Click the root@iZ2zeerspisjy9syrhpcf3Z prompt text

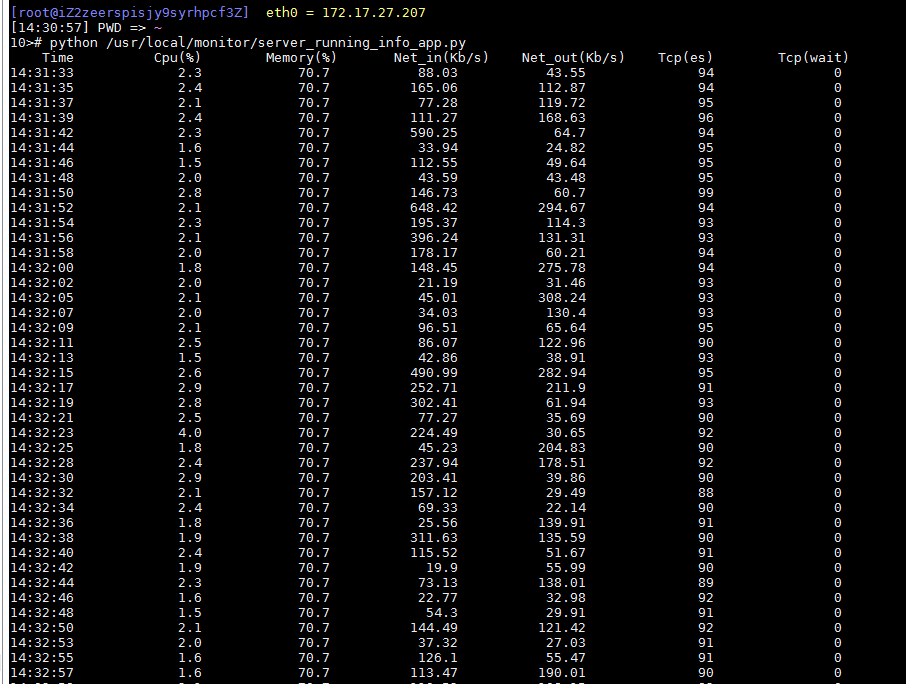point(129,12)
